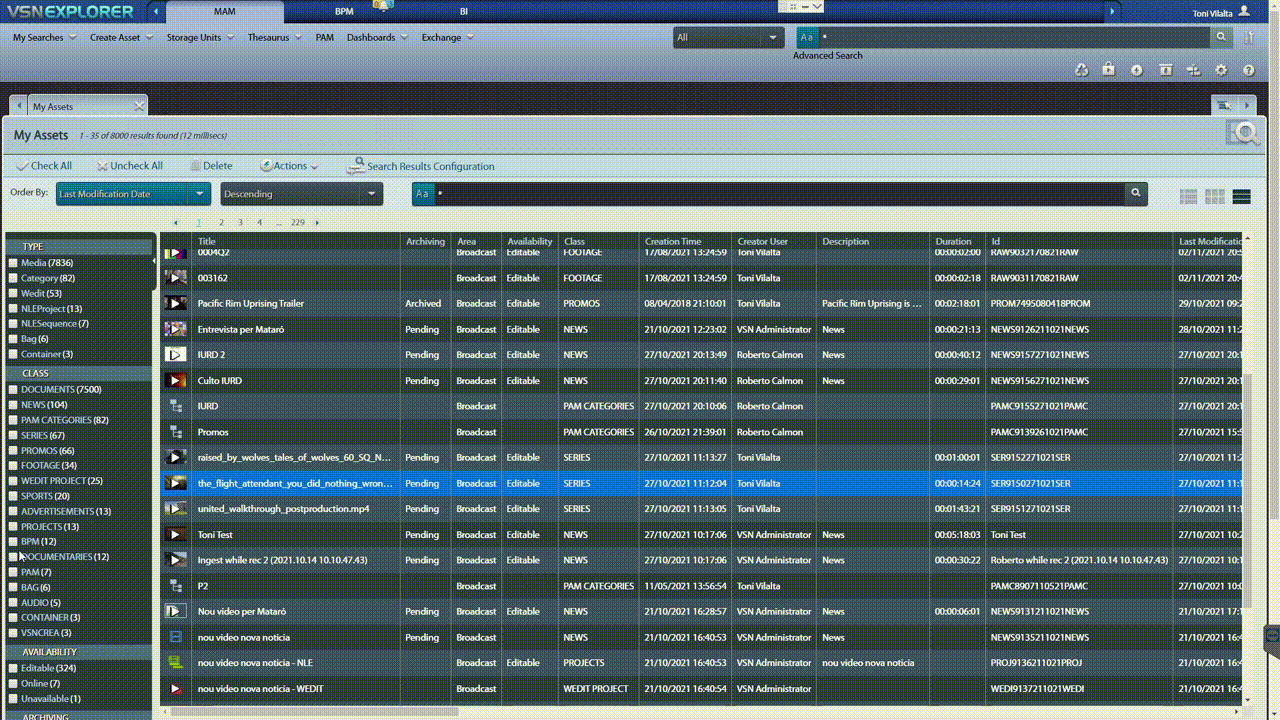
Task: Open Search Results Configuration
Action: (421, 166)
